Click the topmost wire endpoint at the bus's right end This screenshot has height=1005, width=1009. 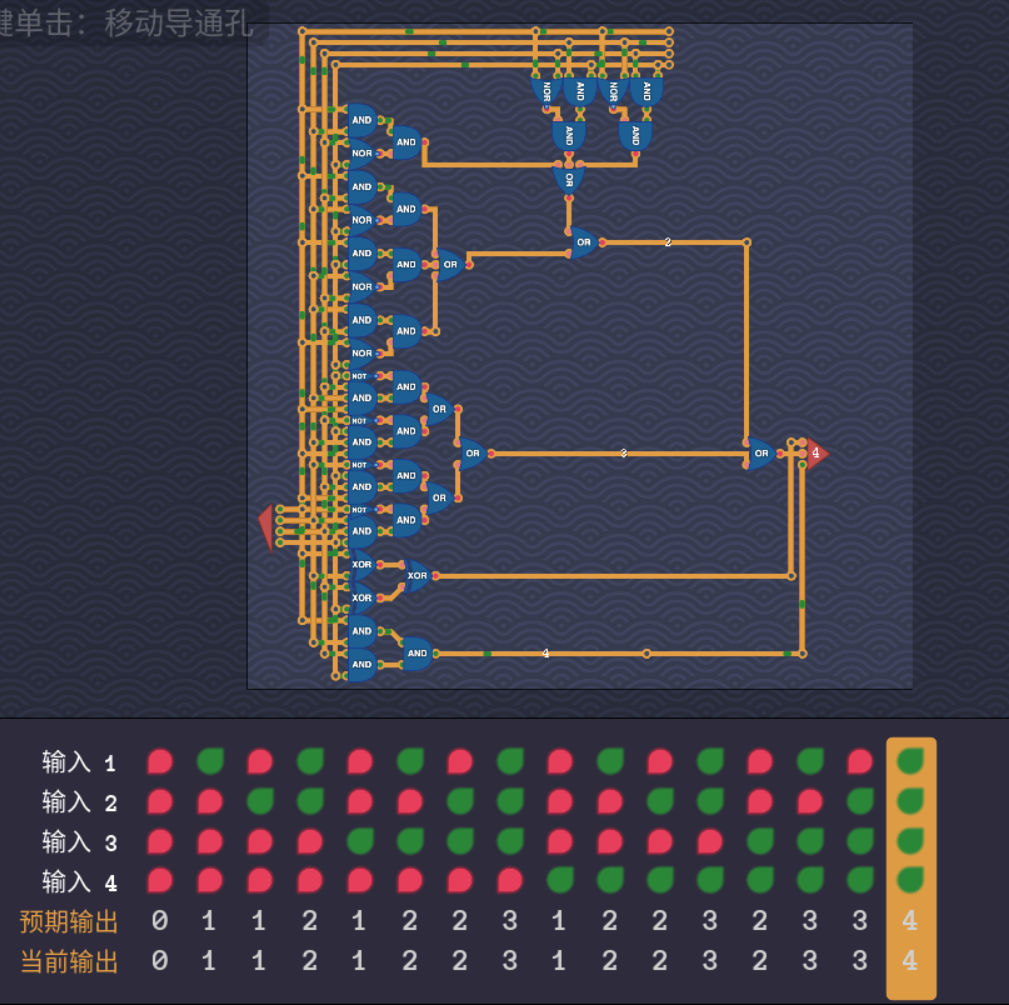(x=669, y=31)
